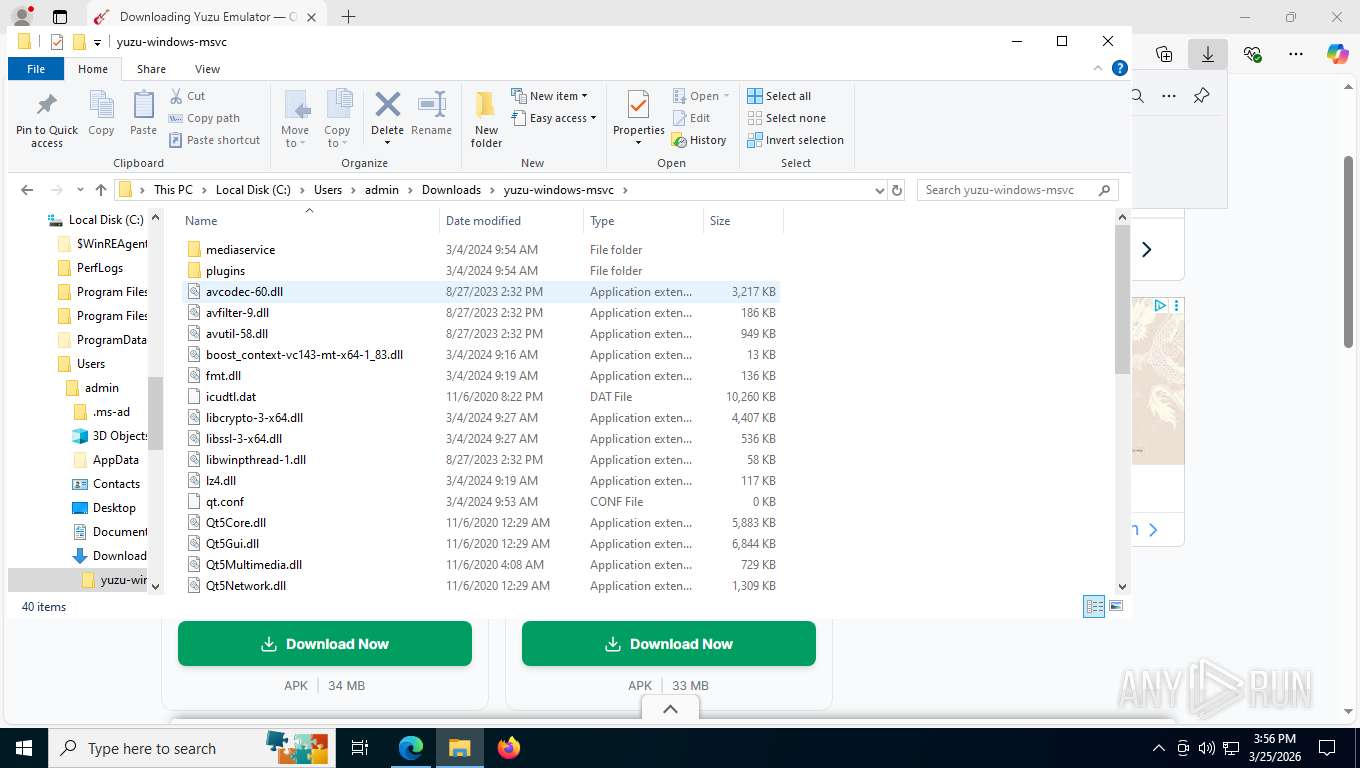Click the Windows Start button
1360x768 pixels.
[23, 747]
